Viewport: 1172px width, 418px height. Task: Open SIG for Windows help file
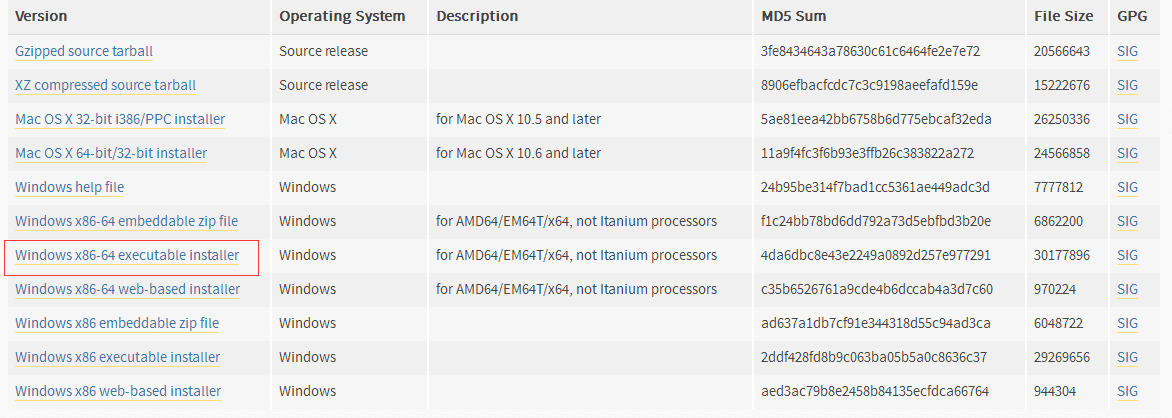click(1128, 187)
